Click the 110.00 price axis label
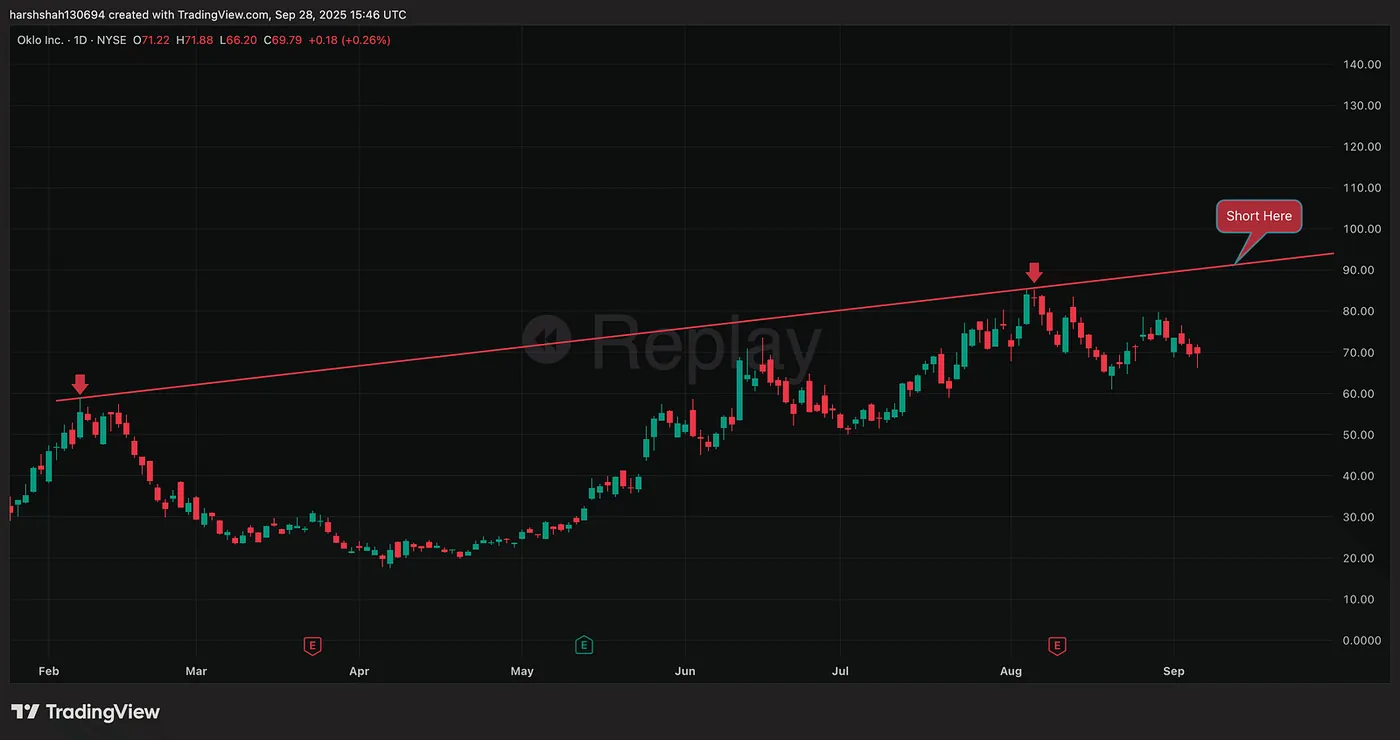 point(1362,187)
